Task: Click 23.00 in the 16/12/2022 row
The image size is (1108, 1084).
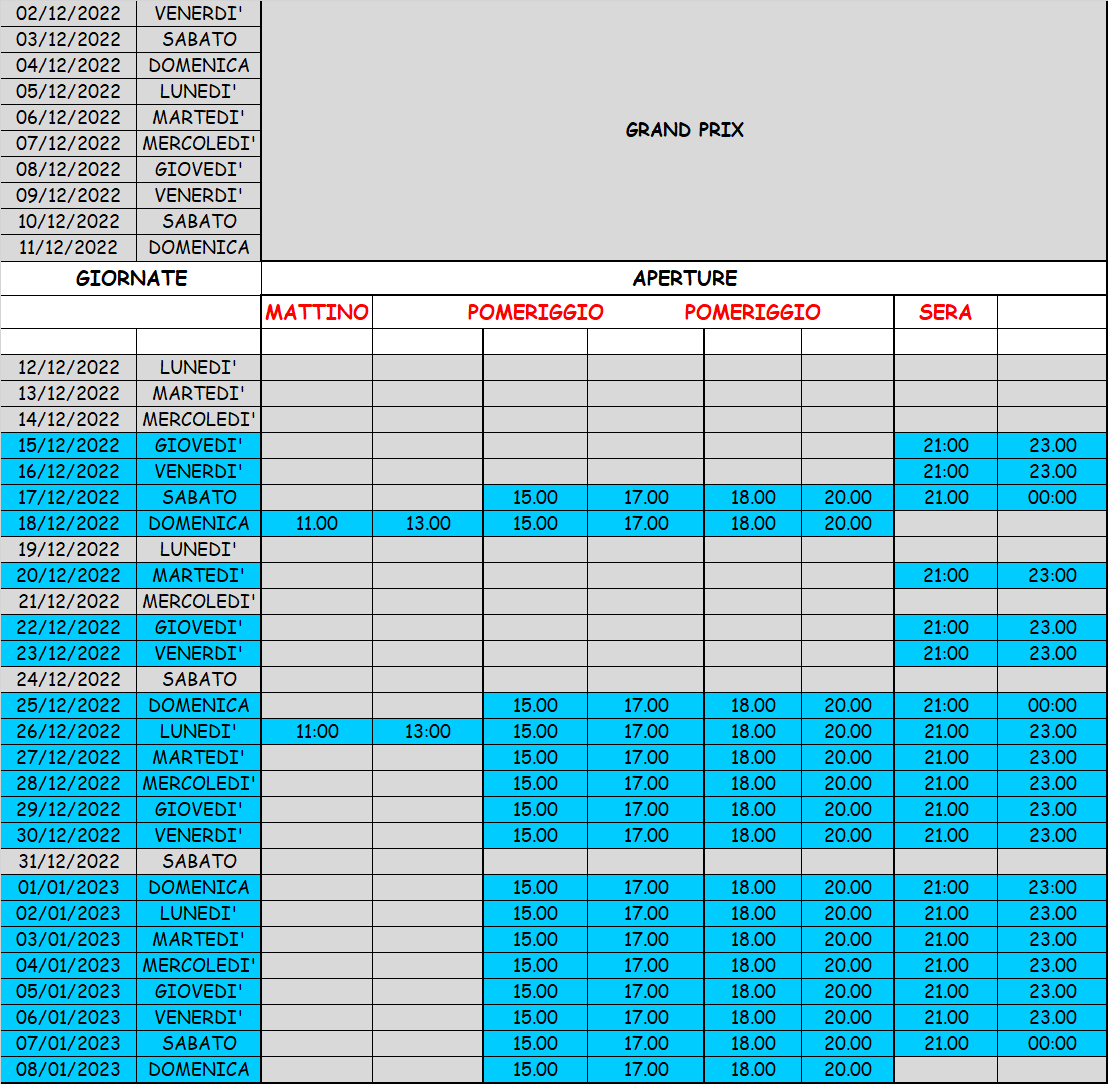Action: (1052, 471)
